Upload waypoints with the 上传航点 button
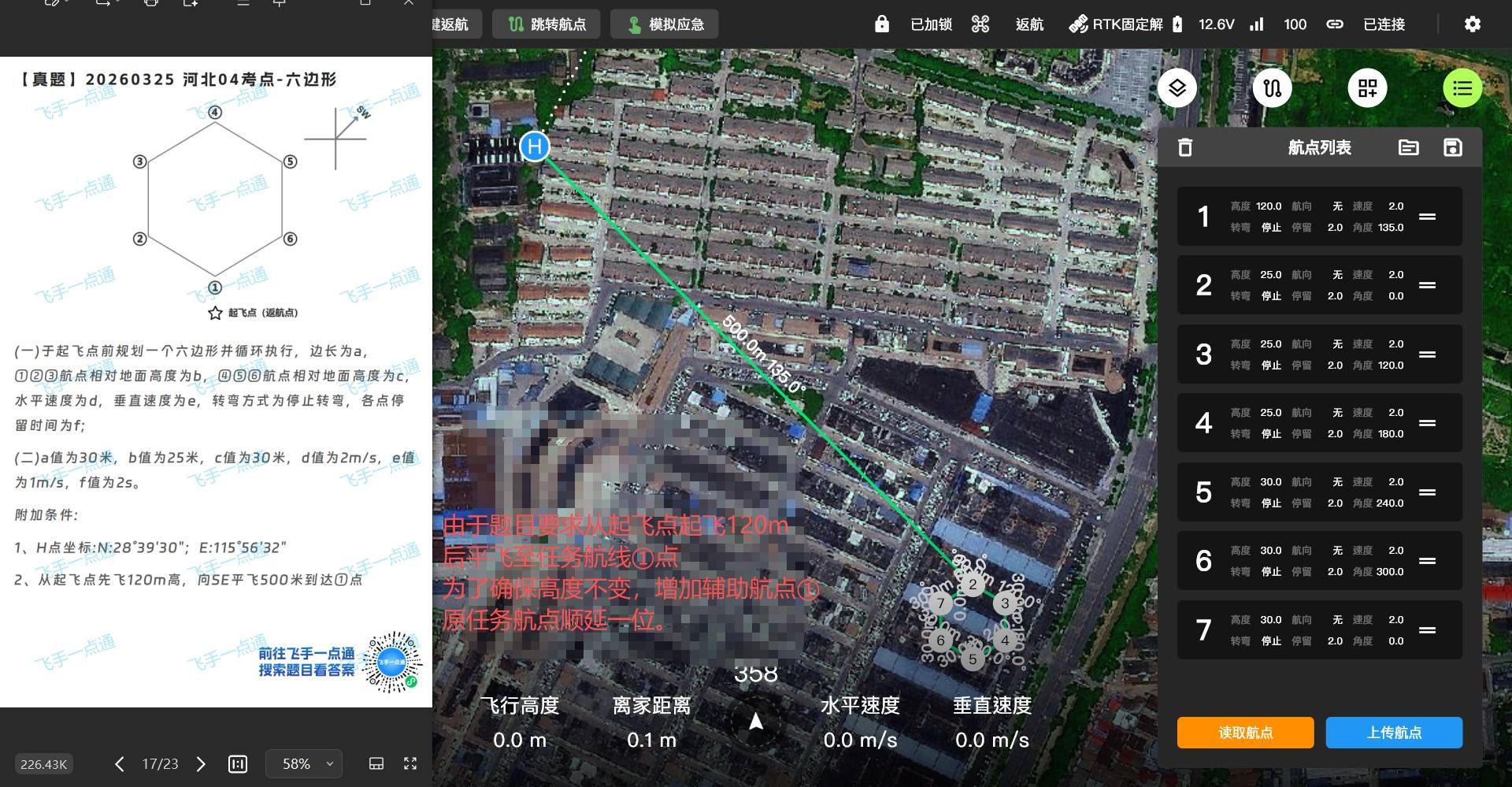The height and width of the screenshot is (787, 1512). [1394, 733]
